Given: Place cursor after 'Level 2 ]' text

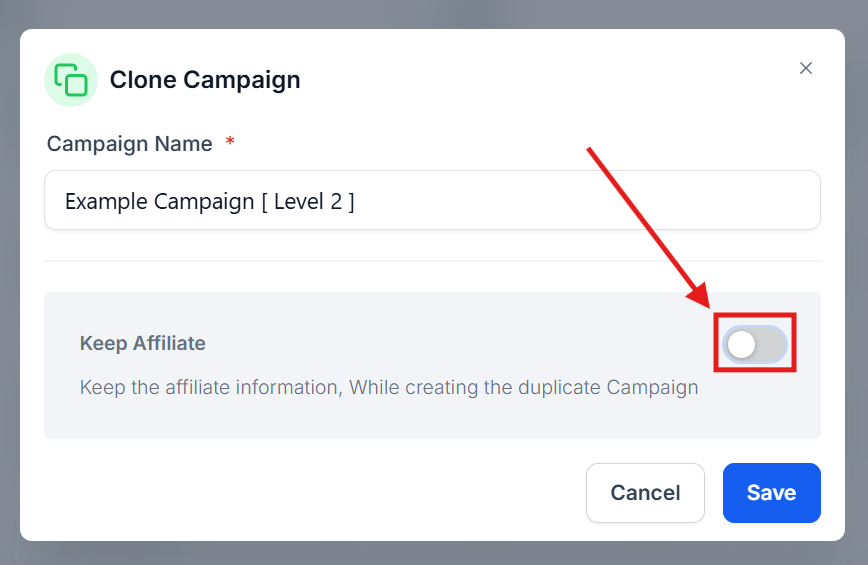Looking at the screenshot, I should pos(356,201).
